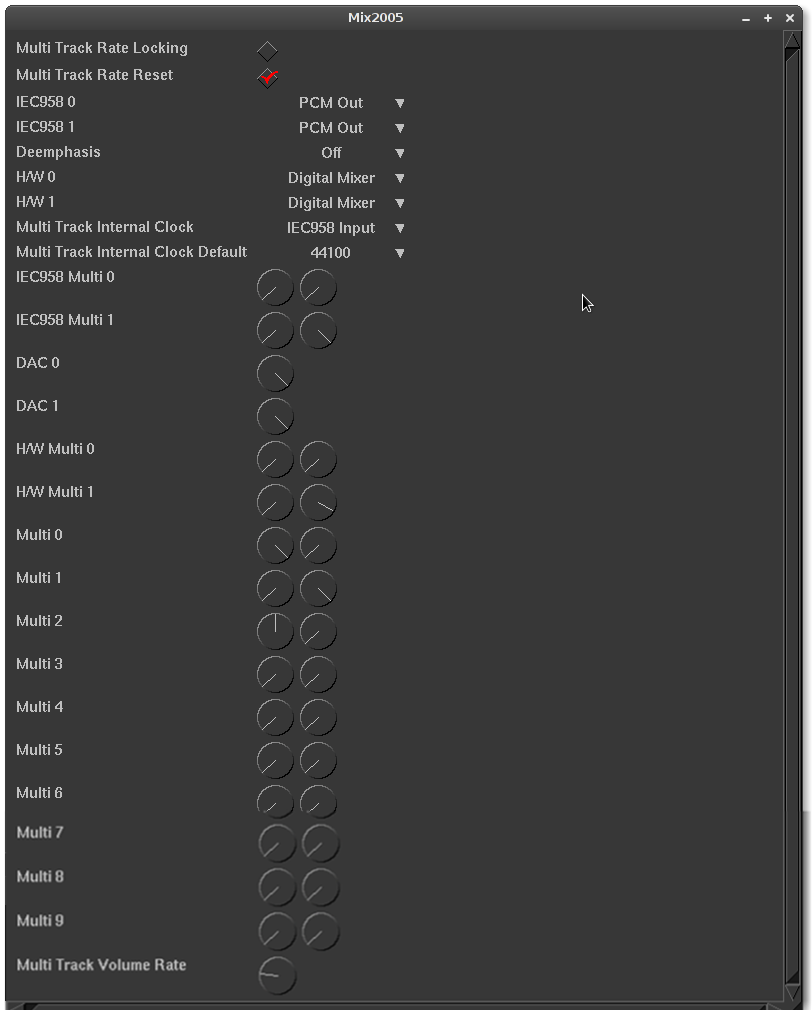Click the right Multi 7 knob
812x1010 pixels.
pyautogui.click(x=320, y=844)
